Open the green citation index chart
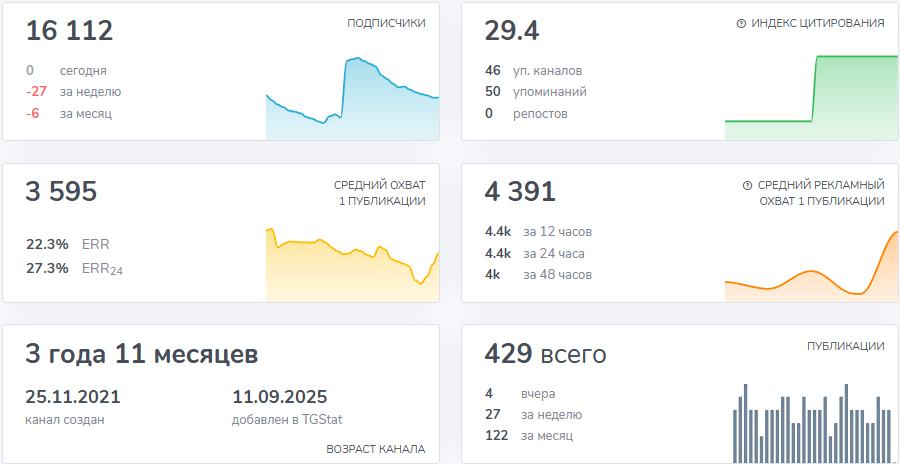 click(812, 98)
